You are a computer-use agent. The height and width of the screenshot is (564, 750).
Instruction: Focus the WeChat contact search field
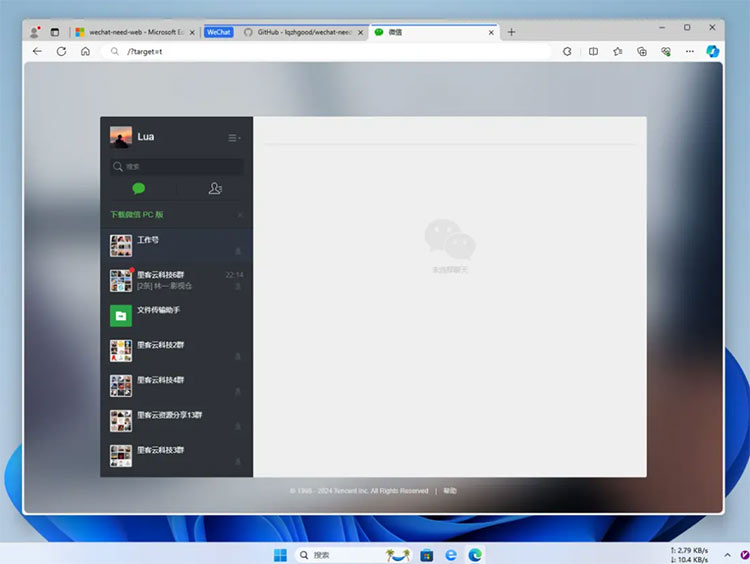[x=176, y=166]
